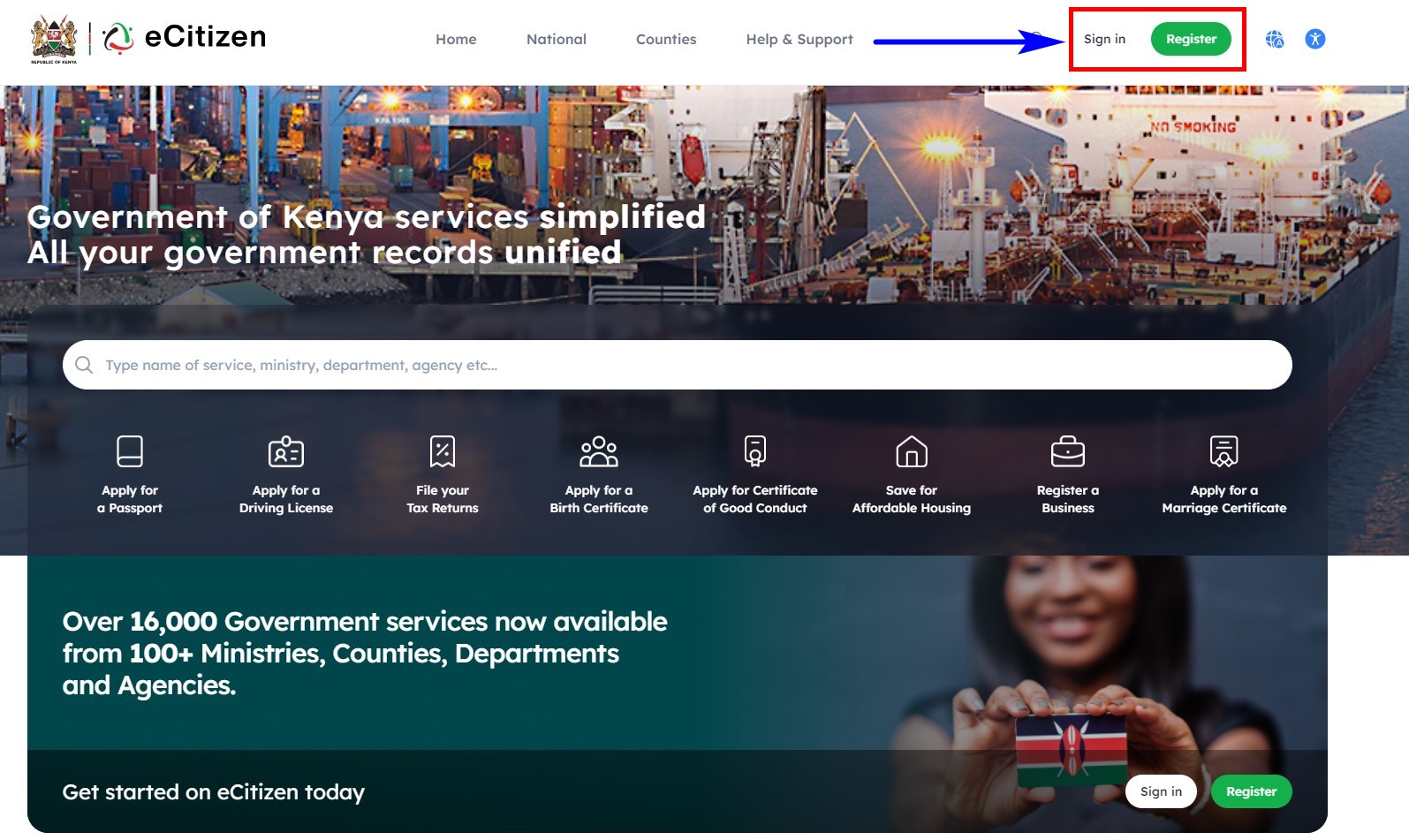Select Apply for a Passport link
This screenshot has width=1409, height=840.
click(x=130, y=499)
